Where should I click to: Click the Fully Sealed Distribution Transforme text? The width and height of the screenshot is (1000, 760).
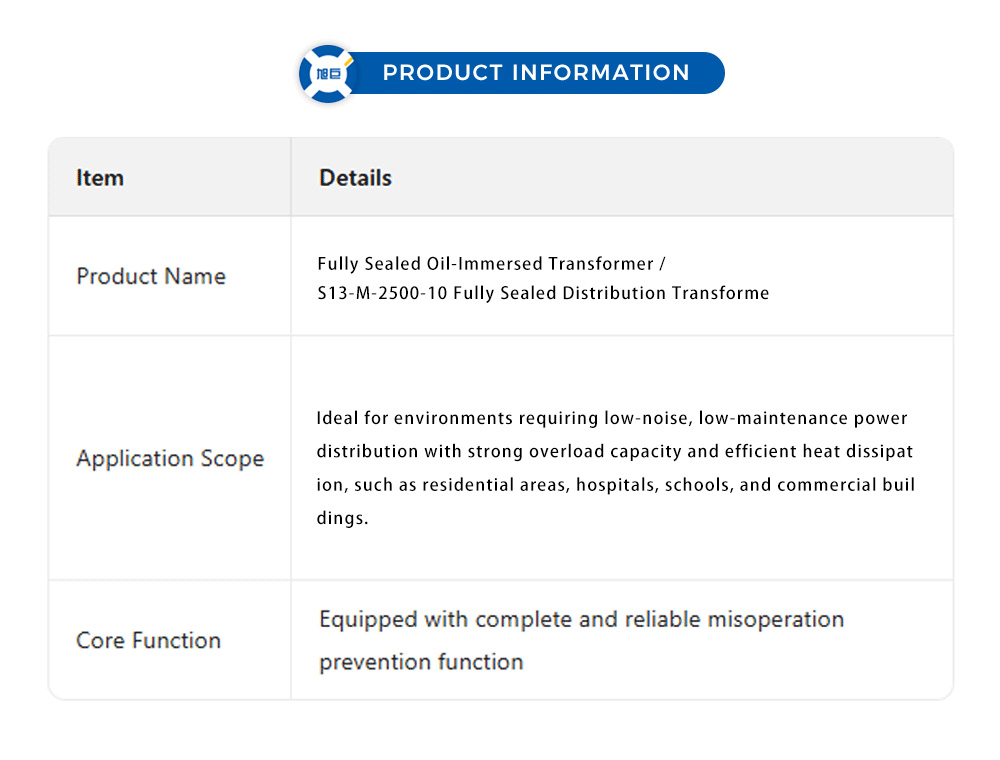click(x=611, y=293)
